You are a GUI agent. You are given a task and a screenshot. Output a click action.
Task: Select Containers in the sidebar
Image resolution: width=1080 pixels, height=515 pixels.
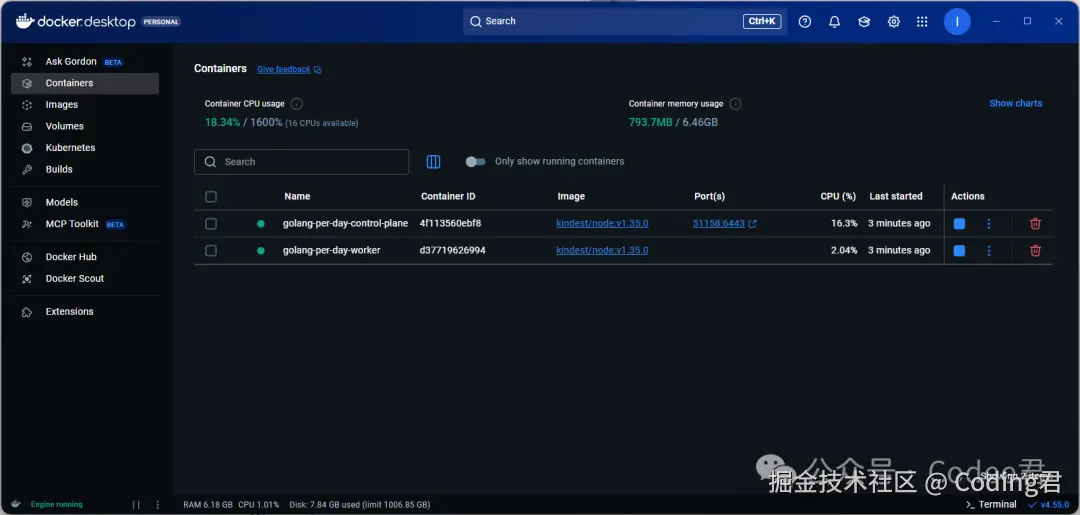pyautogui.click(x=85, y=83)
